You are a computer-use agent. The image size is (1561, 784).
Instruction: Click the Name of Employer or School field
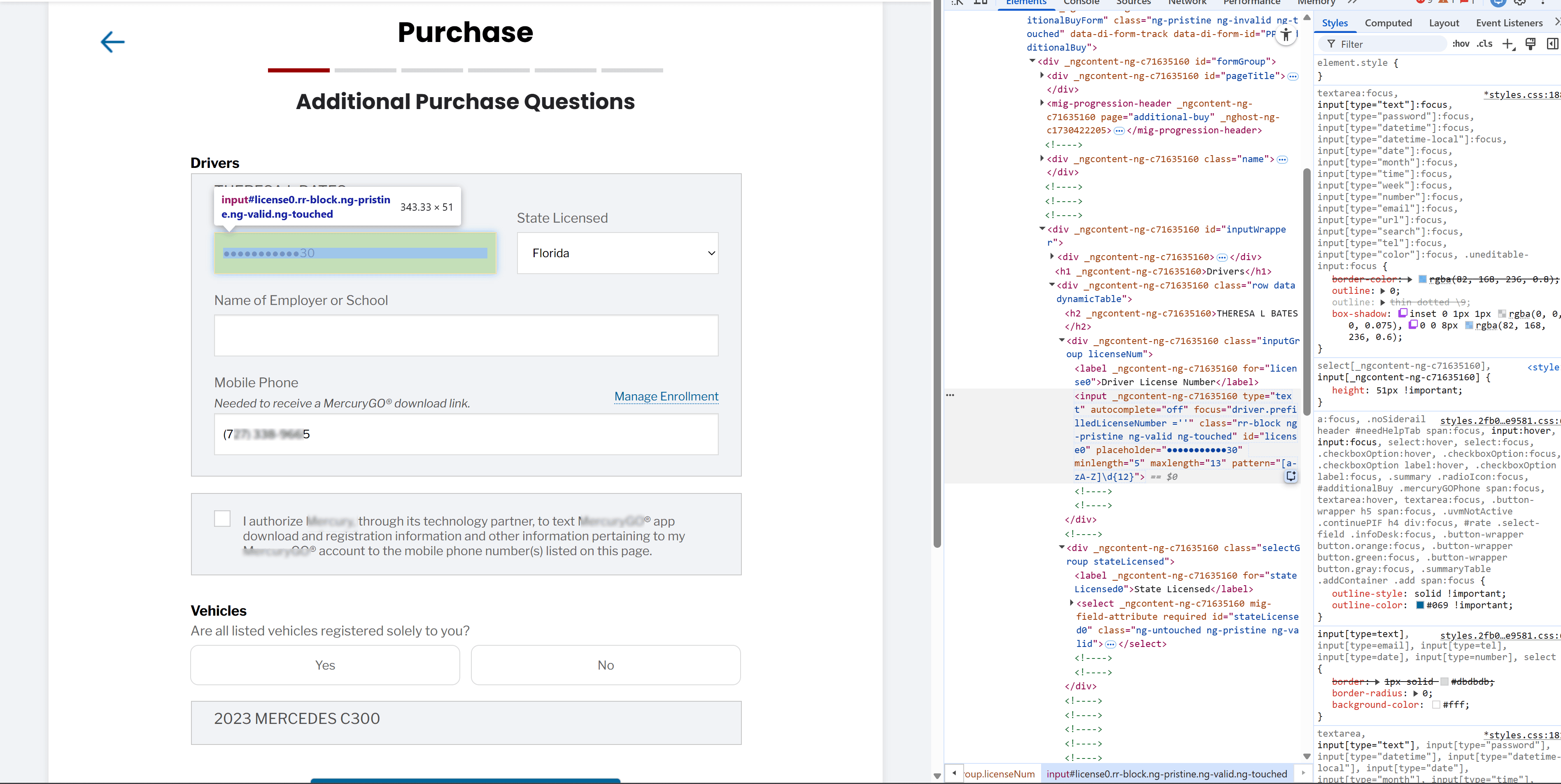click(466, 335)
